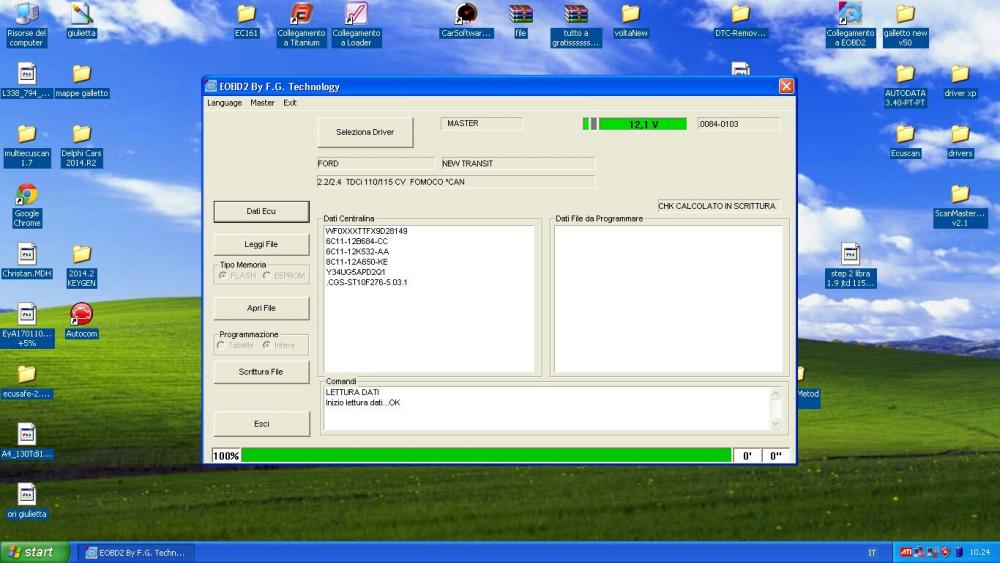Image resolution: width=1000 pixels, height=563 pixels.
Task: Click the 12.1 V voltage bar
Action: pyautogui.click(x=635, y=124)
